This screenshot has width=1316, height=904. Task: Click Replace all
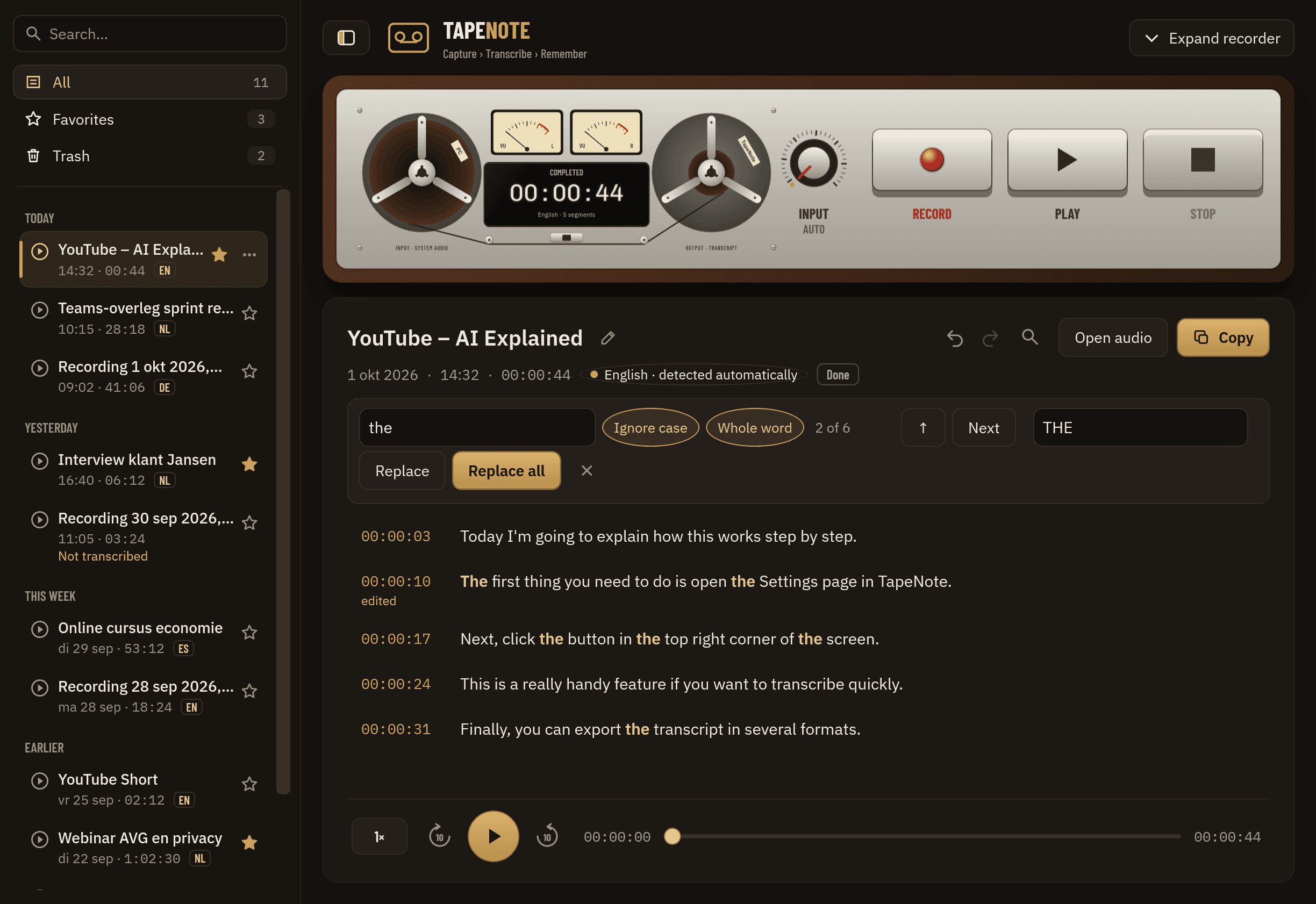tap(506, 471)
